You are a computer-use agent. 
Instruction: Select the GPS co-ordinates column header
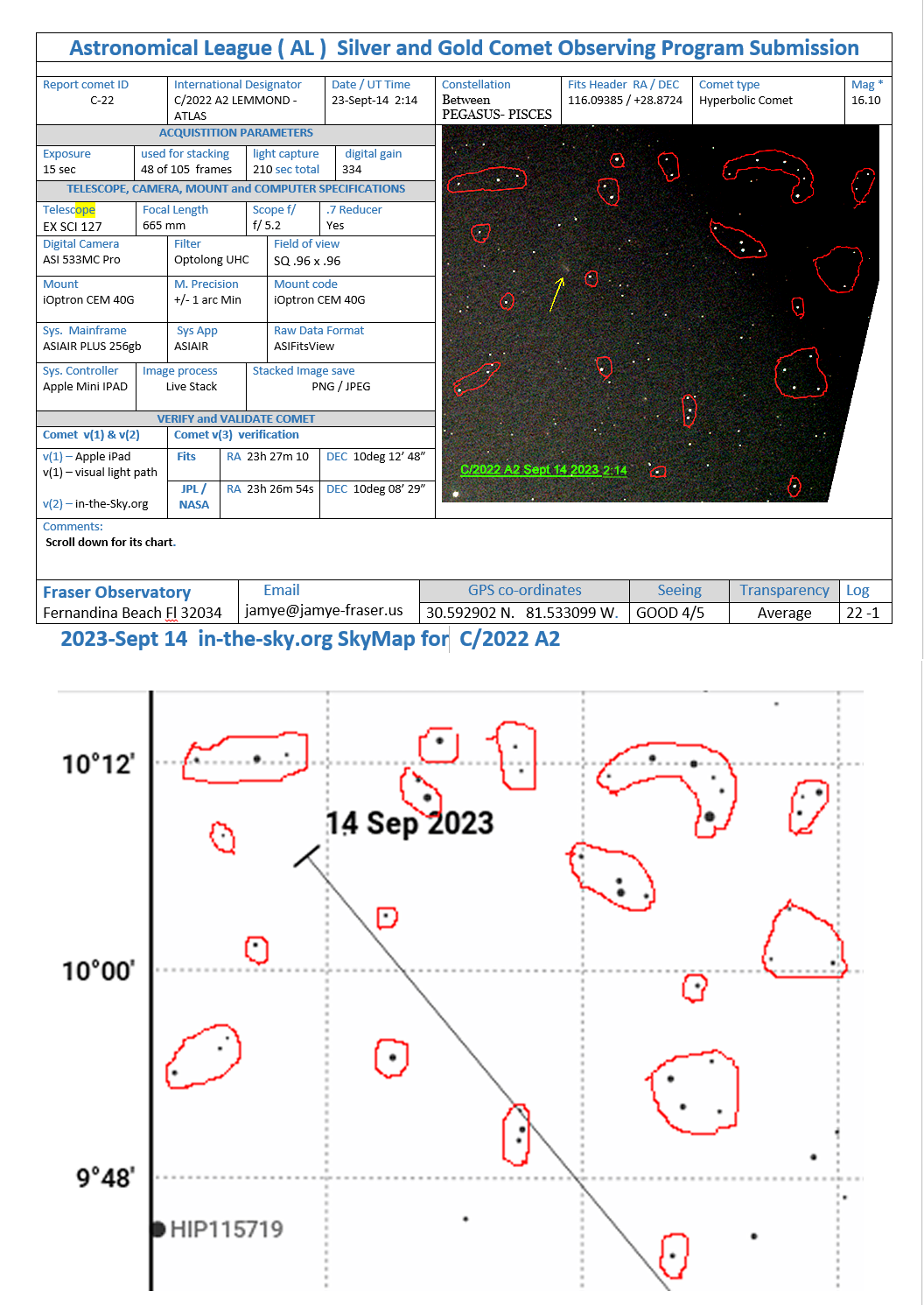[524, 591]
